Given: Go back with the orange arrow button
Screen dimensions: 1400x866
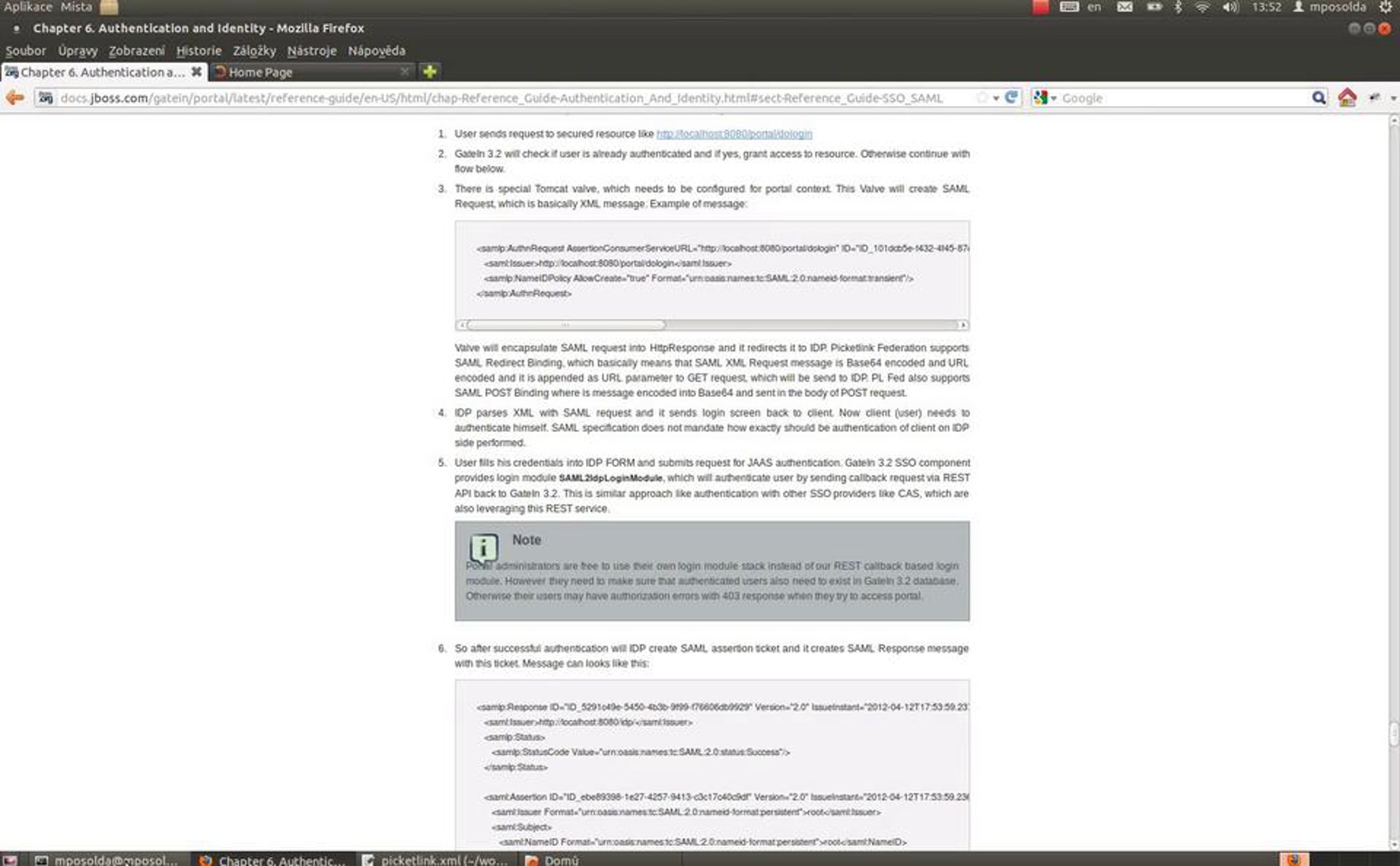Looking at the screenshot, I should pyautogui.click(x=15, y=98).
